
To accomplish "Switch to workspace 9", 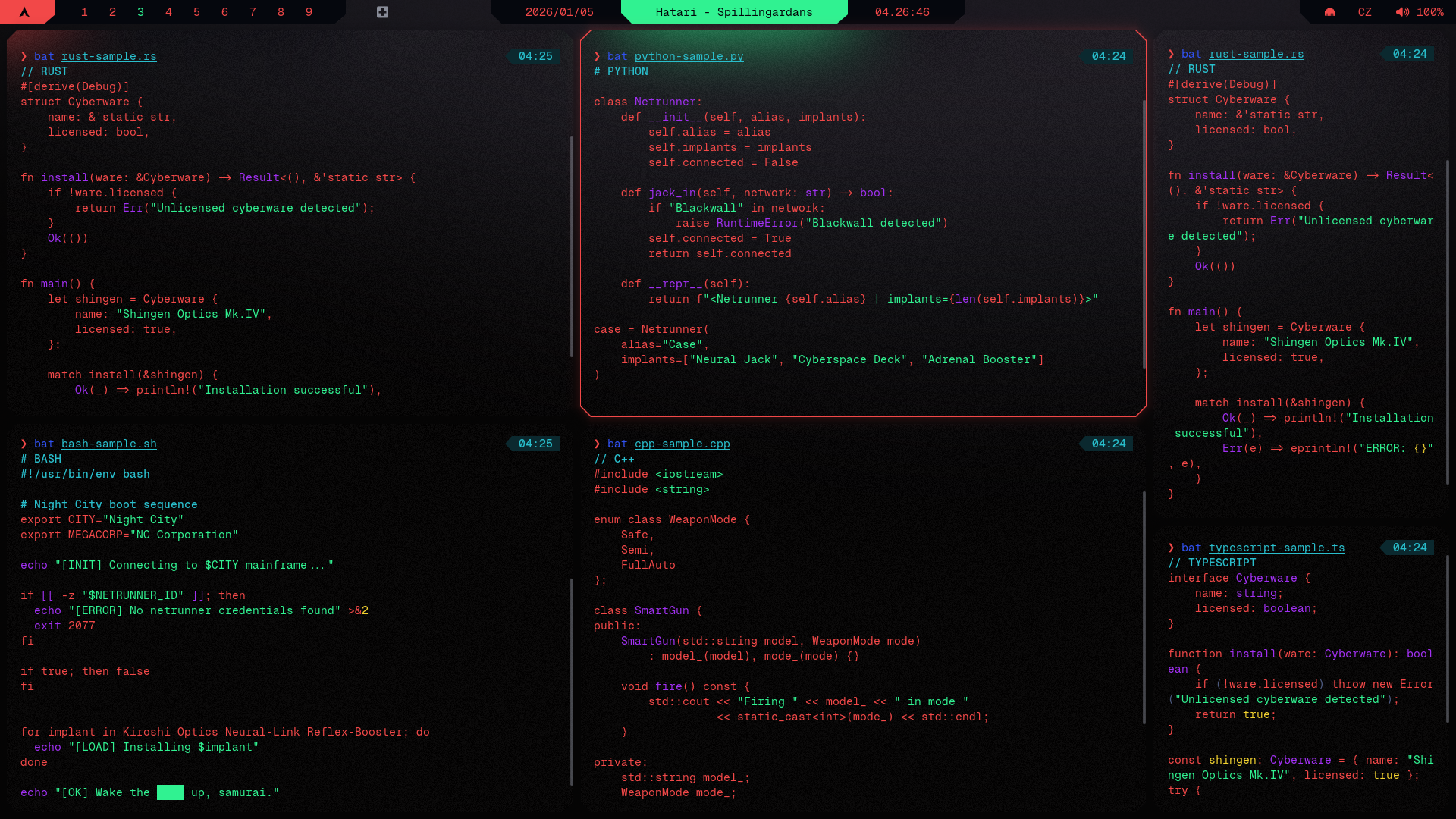I will point(309,12).
